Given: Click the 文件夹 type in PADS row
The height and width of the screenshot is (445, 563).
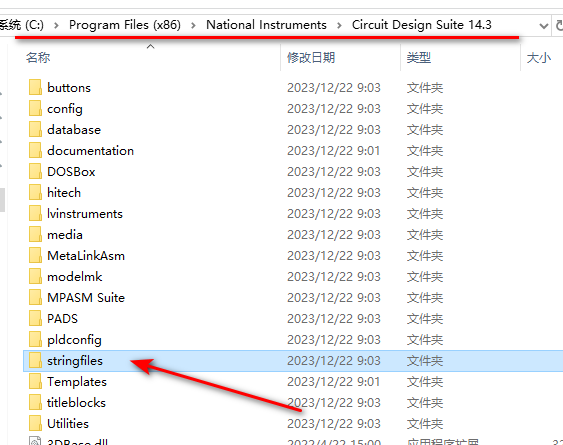Looking at the screenshot, I should (425, 319).
